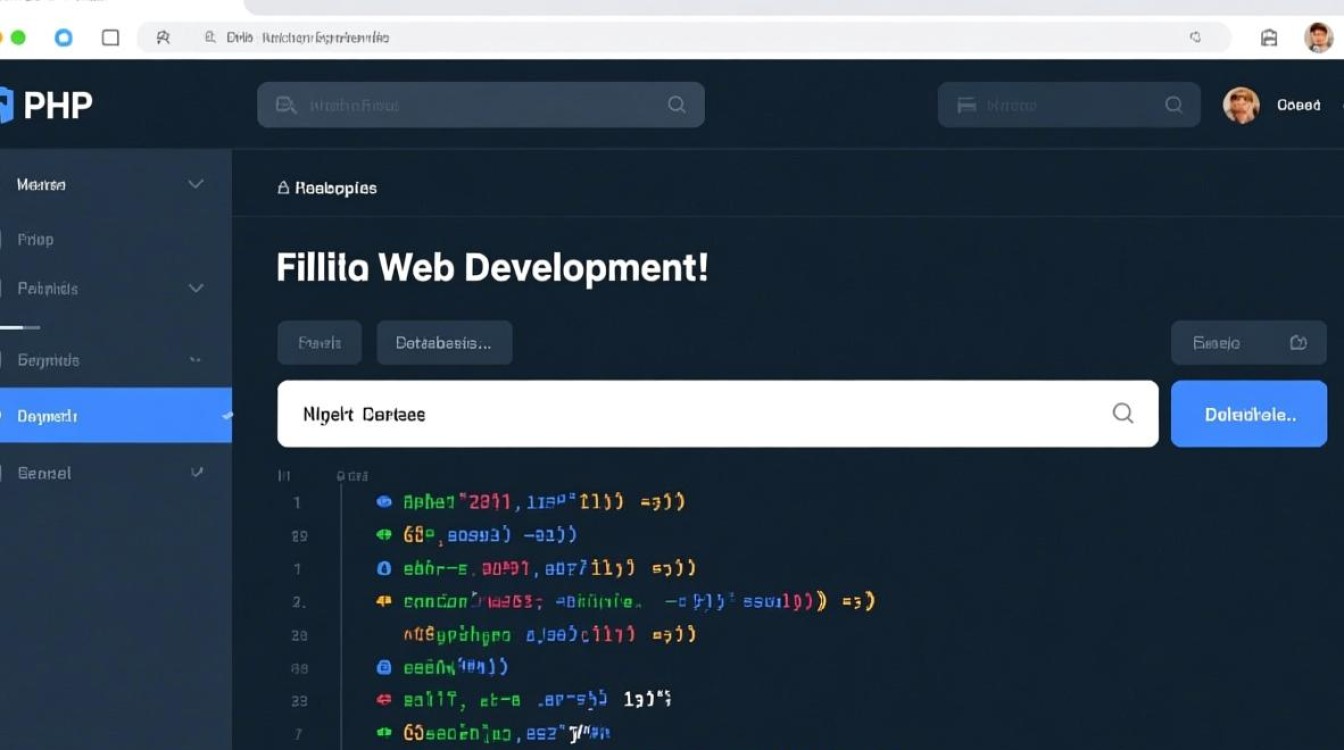Viewport: 1344px width, 750px height.
Task: Switch to the Detabasie... tab
Action: click(444, 343)
